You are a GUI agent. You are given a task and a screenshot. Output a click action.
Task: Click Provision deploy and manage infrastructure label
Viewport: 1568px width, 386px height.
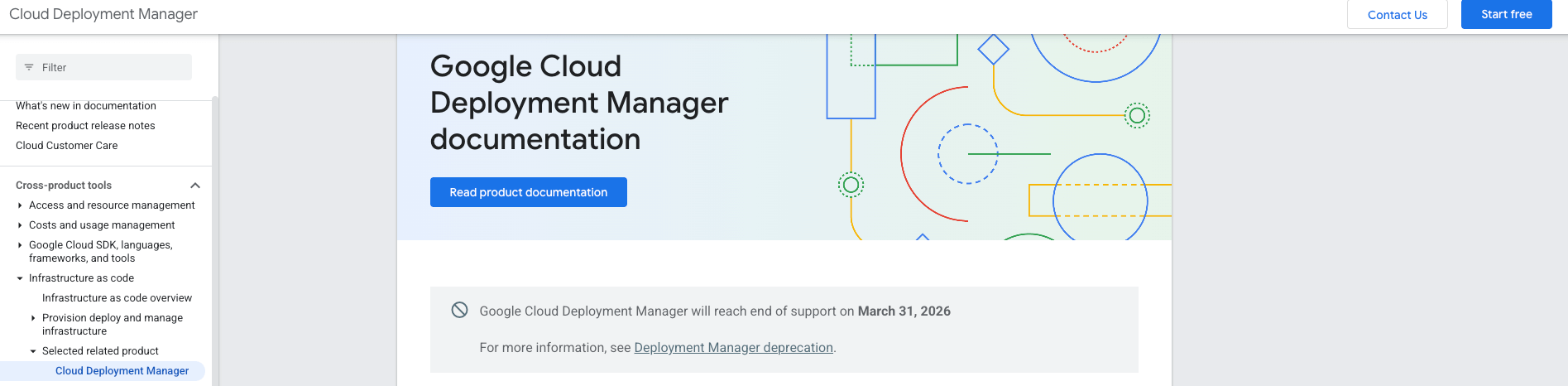click(113, 325)
